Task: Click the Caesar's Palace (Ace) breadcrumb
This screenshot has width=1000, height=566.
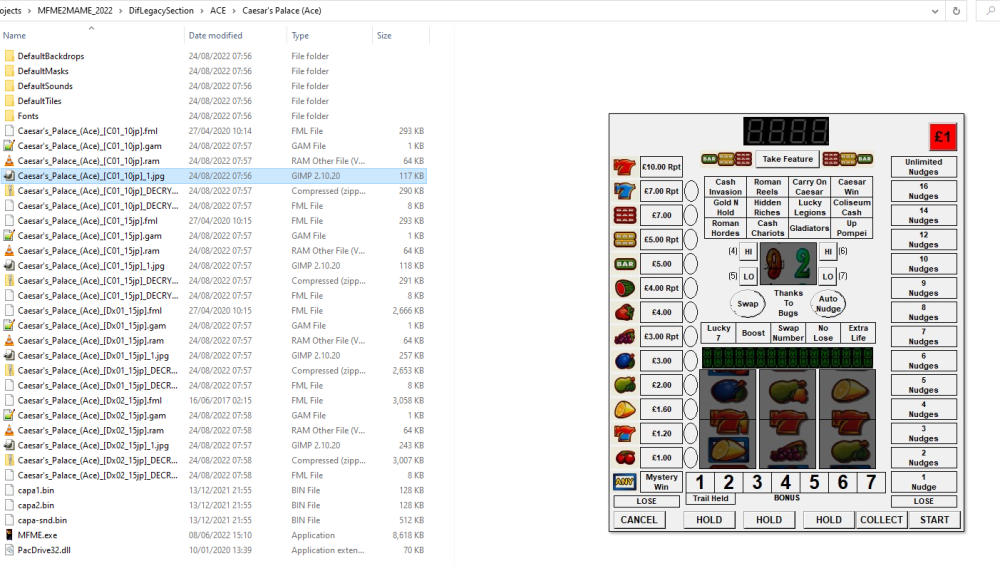Action: pyautogui.click(x=282, y=11)
